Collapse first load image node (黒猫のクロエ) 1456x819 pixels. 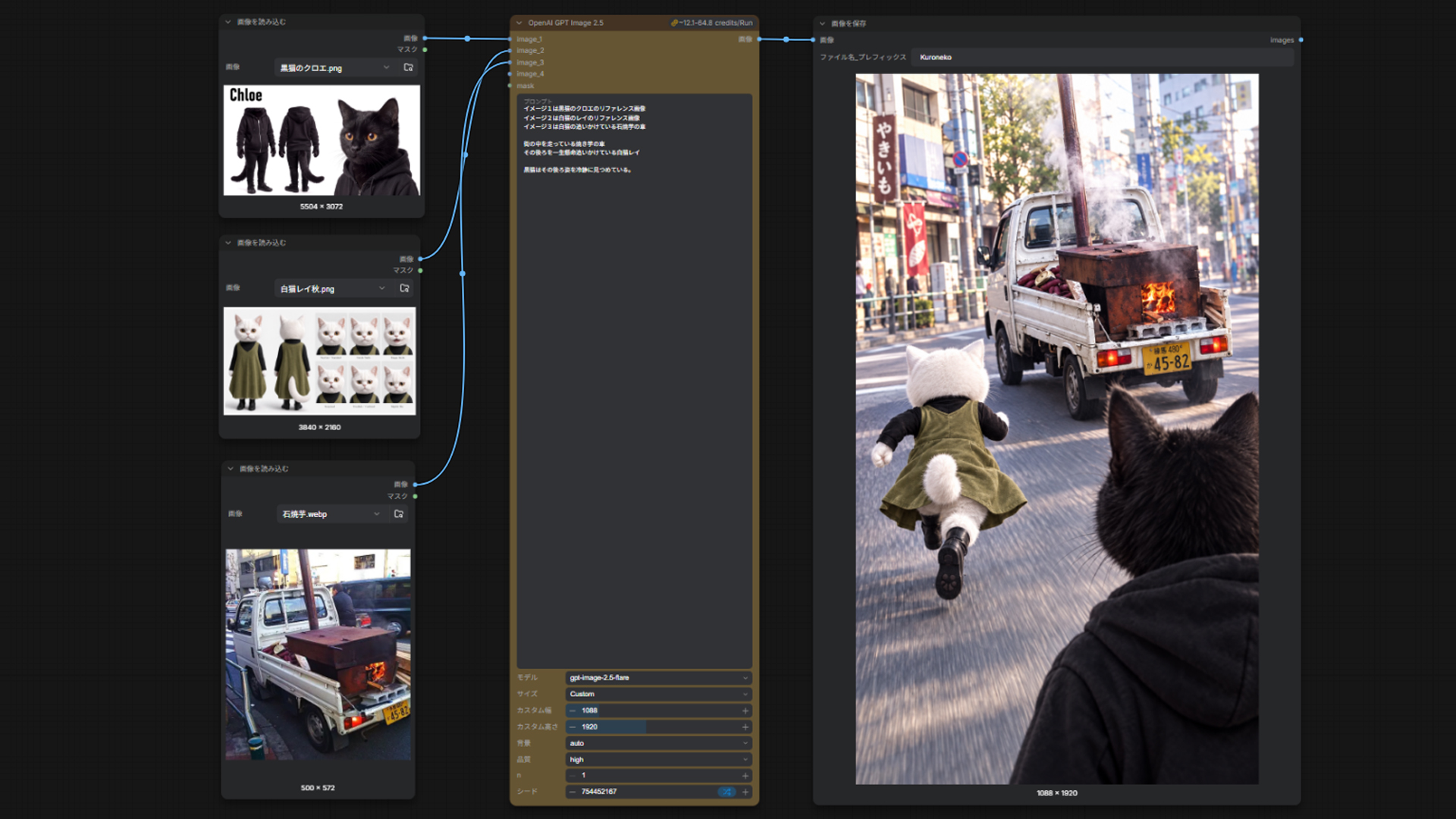tap(228, 22)
